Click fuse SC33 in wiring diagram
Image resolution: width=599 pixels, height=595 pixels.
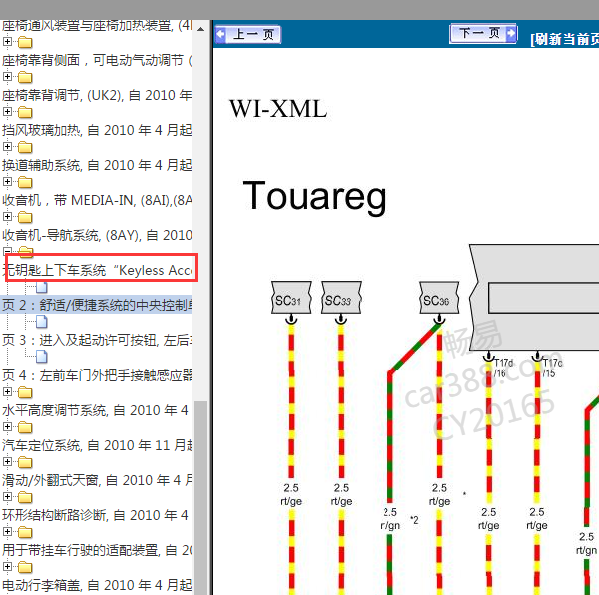point(341,298)
